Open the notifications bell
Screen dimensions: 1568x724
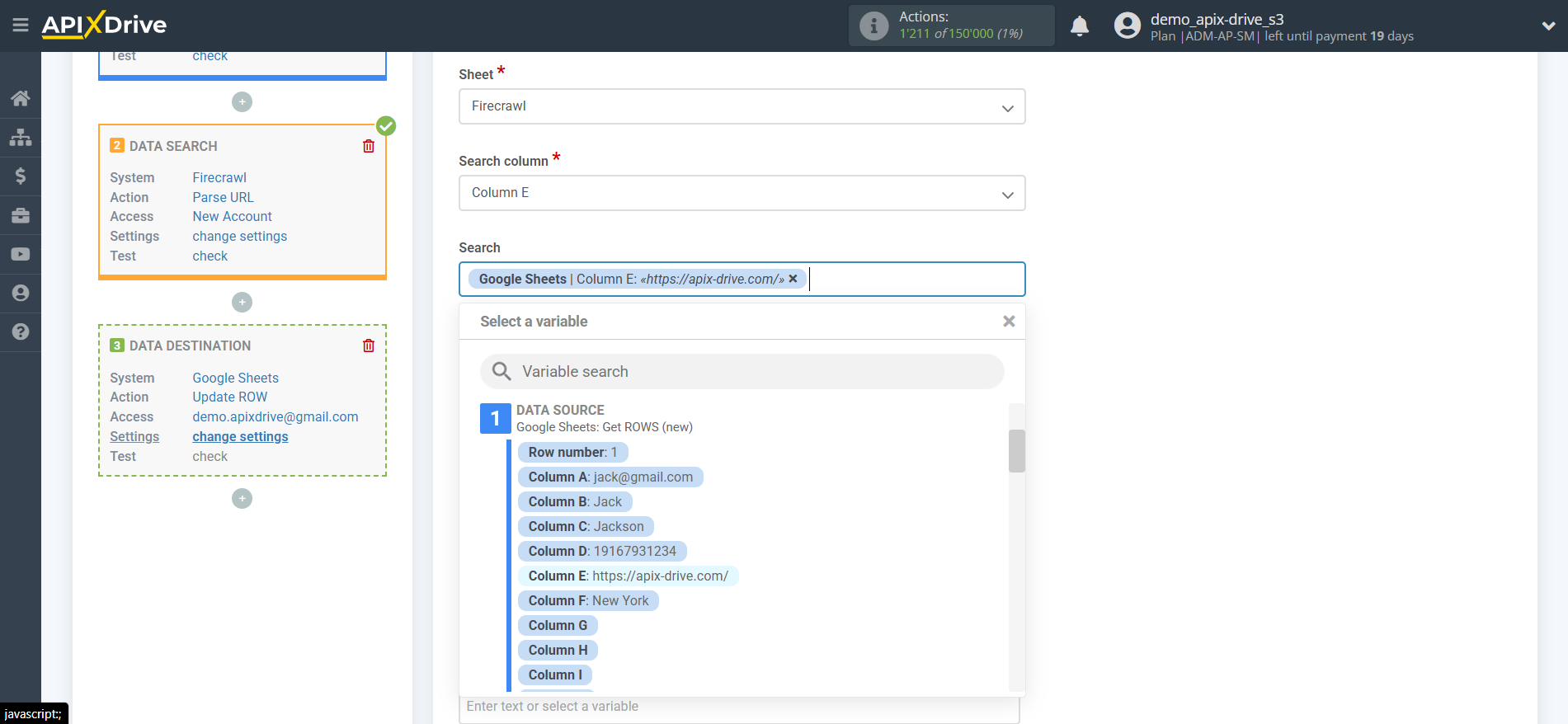point(1080,26)
